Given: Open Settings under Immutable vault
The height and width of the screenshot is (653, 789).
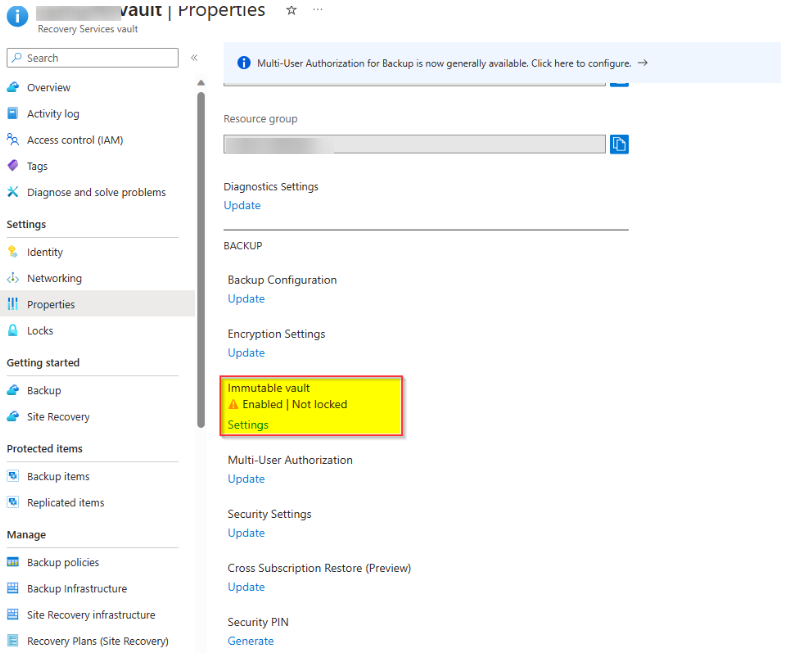Looking at the screenshot, I should pyautogui.click(x=248, y=425).
